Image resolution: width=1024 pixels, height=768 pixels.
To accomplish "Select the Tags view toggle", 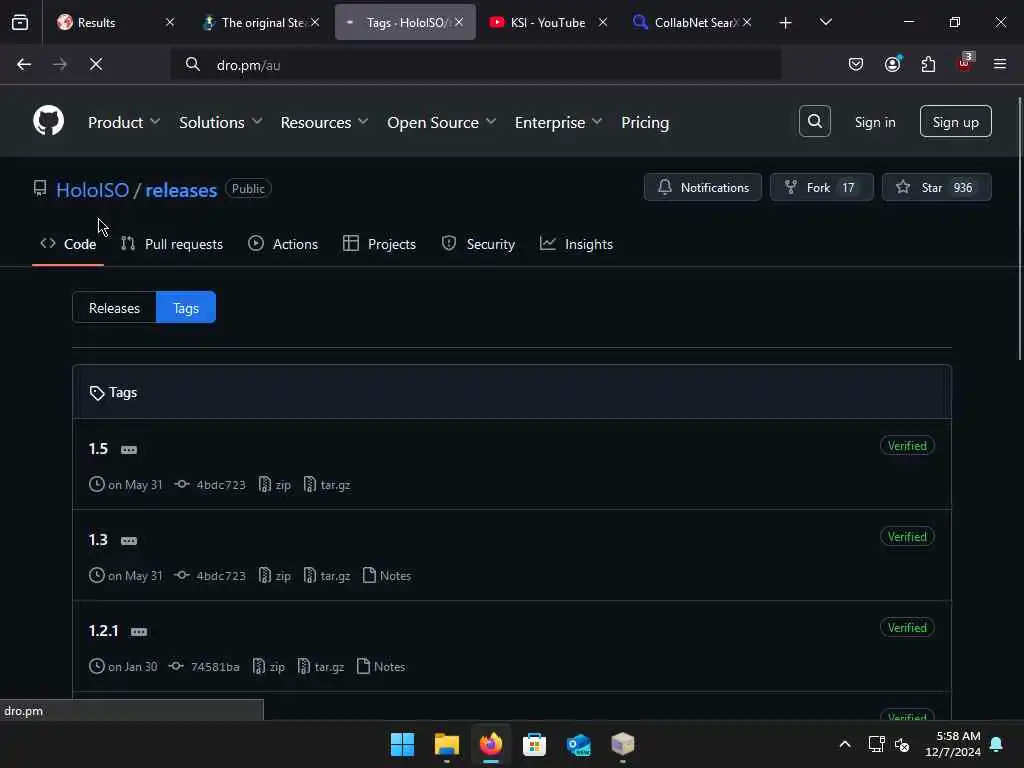I will coord(186,308).
